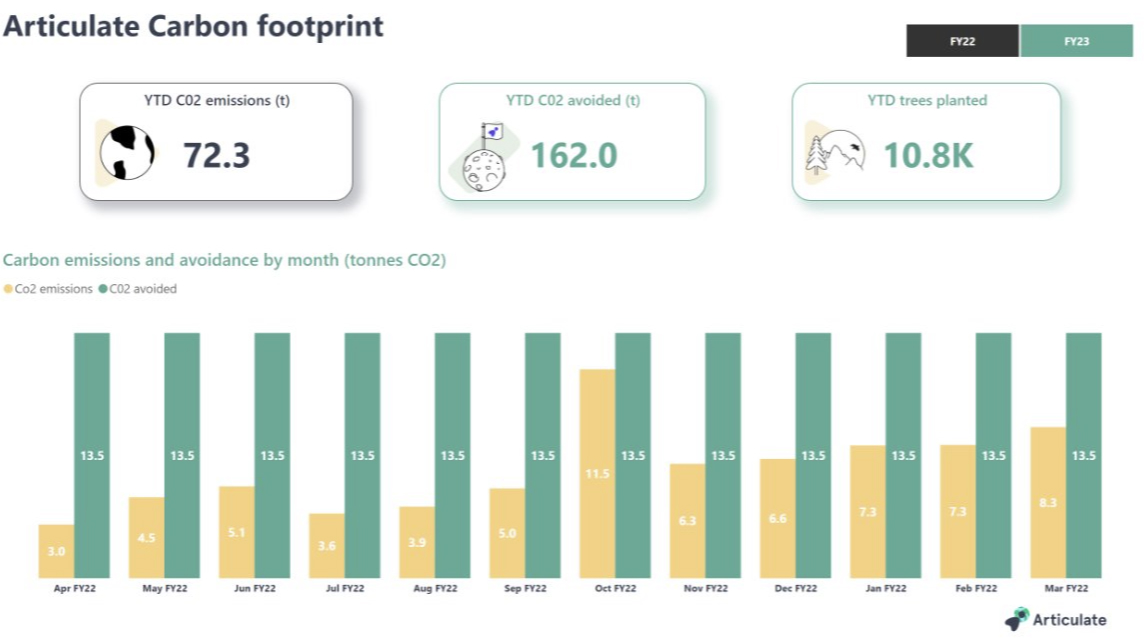Click the Articulate planet logo at bottom right
This screenshot has height=640, width=1148.
click(x=1019, y=619)
